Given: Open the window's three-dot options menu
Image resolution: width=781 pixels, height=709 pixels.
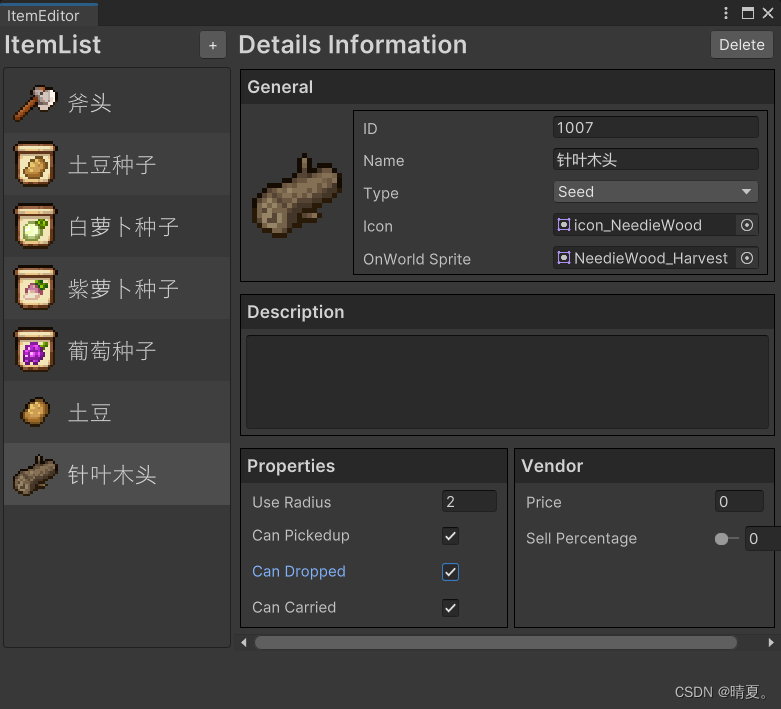Looking at the screenshot, I should point(727,13).
